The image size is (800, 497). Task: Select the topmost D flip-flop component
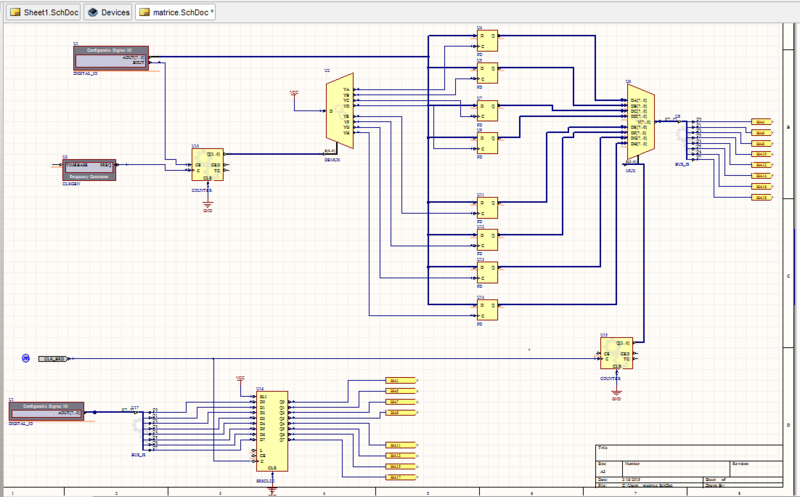(488, 40)
